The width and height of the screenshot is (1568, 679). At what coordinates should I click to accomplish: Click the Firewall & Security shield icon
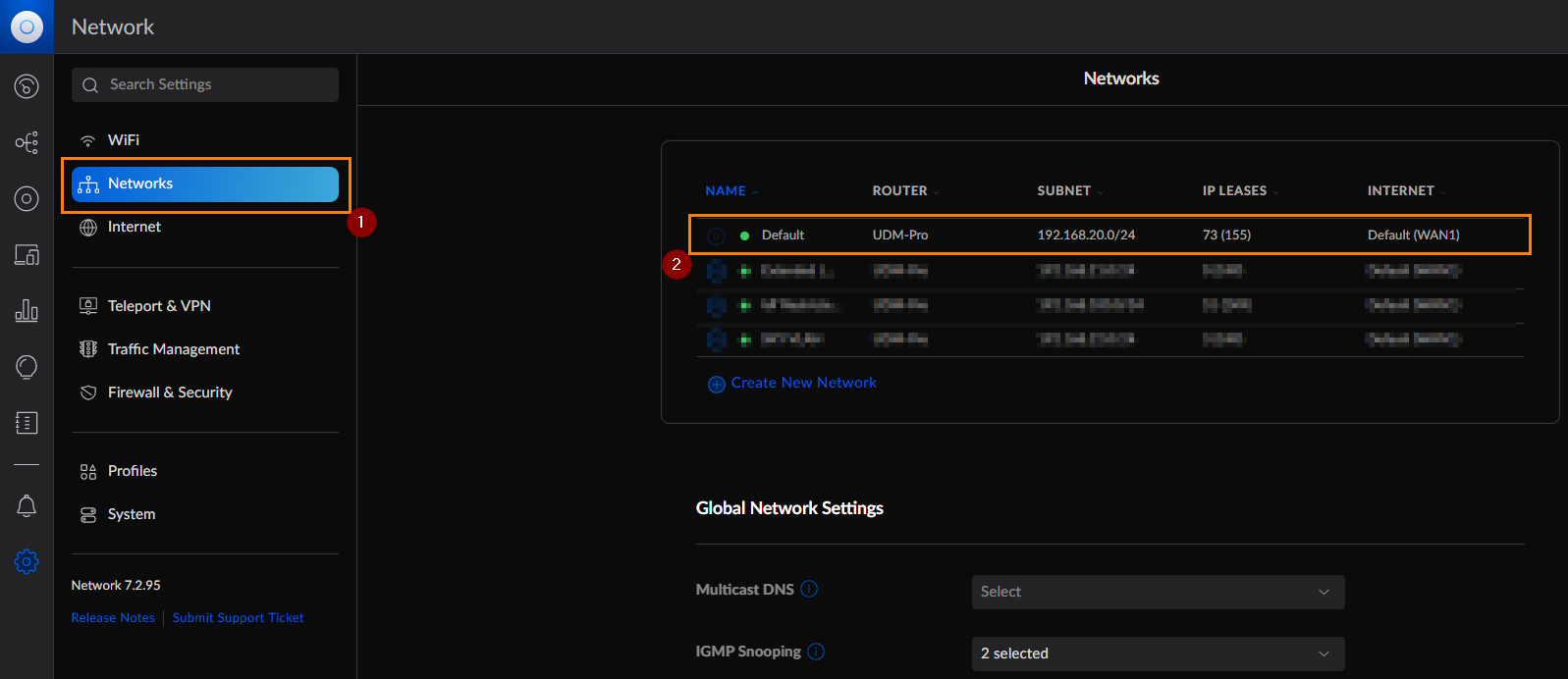pyautogui.click(x=88, y=392)
